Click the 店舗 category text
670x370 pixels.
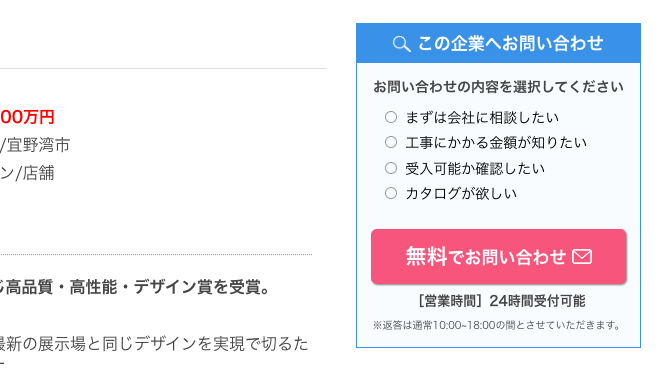pyautogui.click(x=38, y=173)
